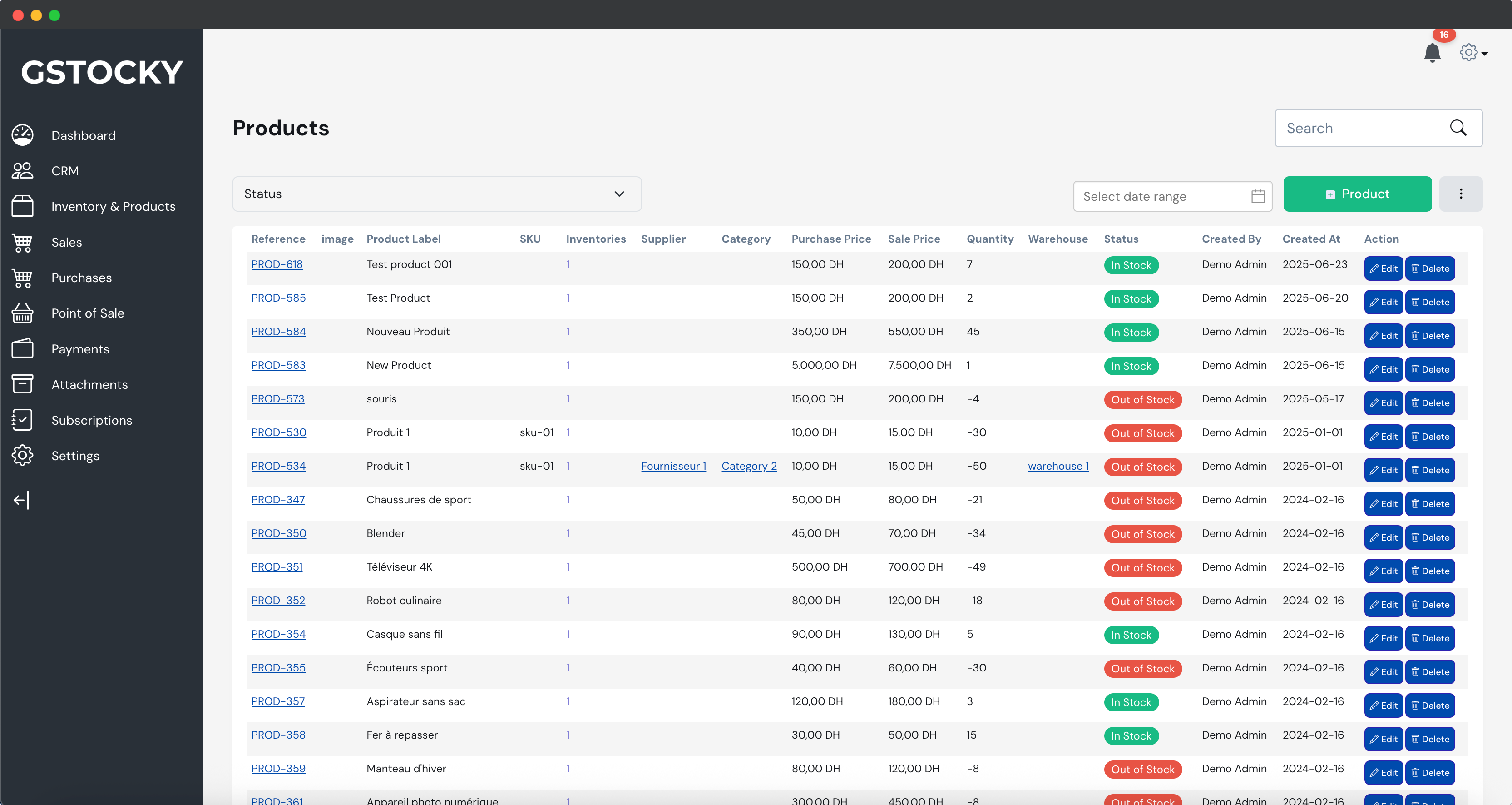This screenshot has height=805, width=1512.
Task: Click the Payments wallet icon in sidebar
Action: 22,349
